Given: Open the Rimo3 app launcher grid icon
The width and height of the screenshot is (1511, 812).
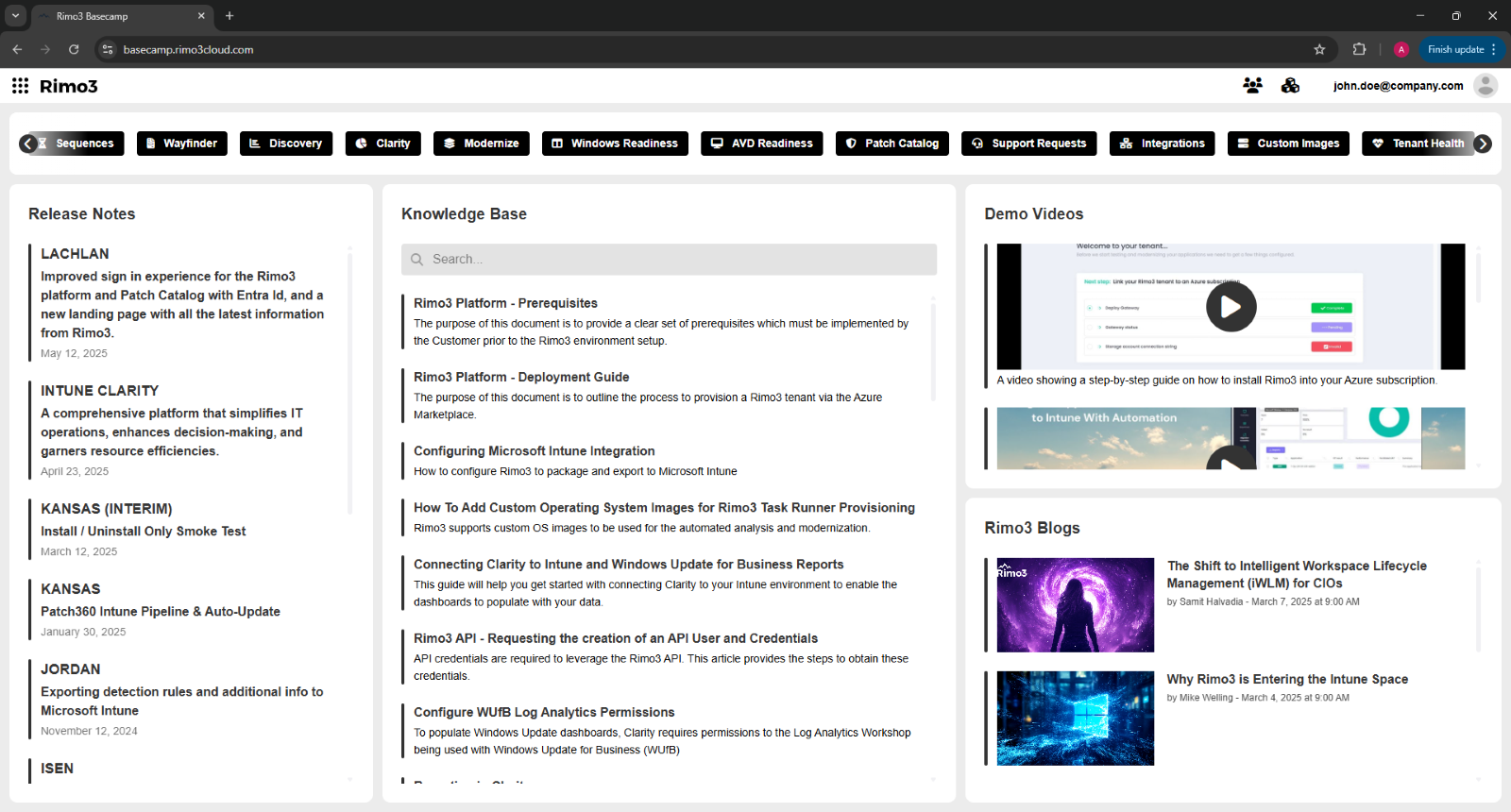Looking at the screenshot, I should coord(20,86).
